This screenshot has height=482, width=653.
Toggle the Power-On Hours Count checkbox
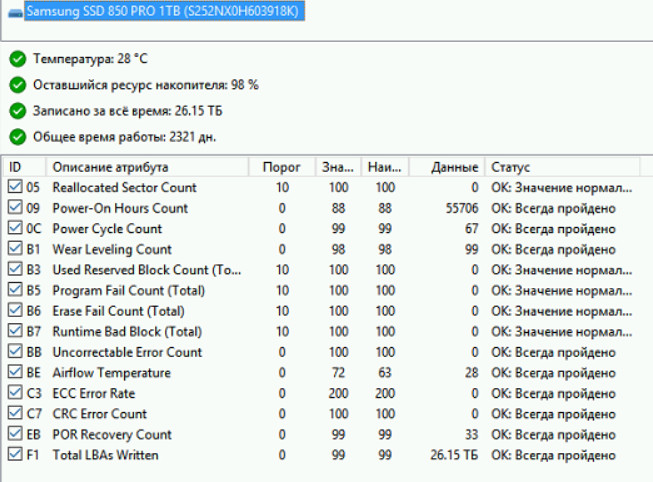[x=14, y=208]
